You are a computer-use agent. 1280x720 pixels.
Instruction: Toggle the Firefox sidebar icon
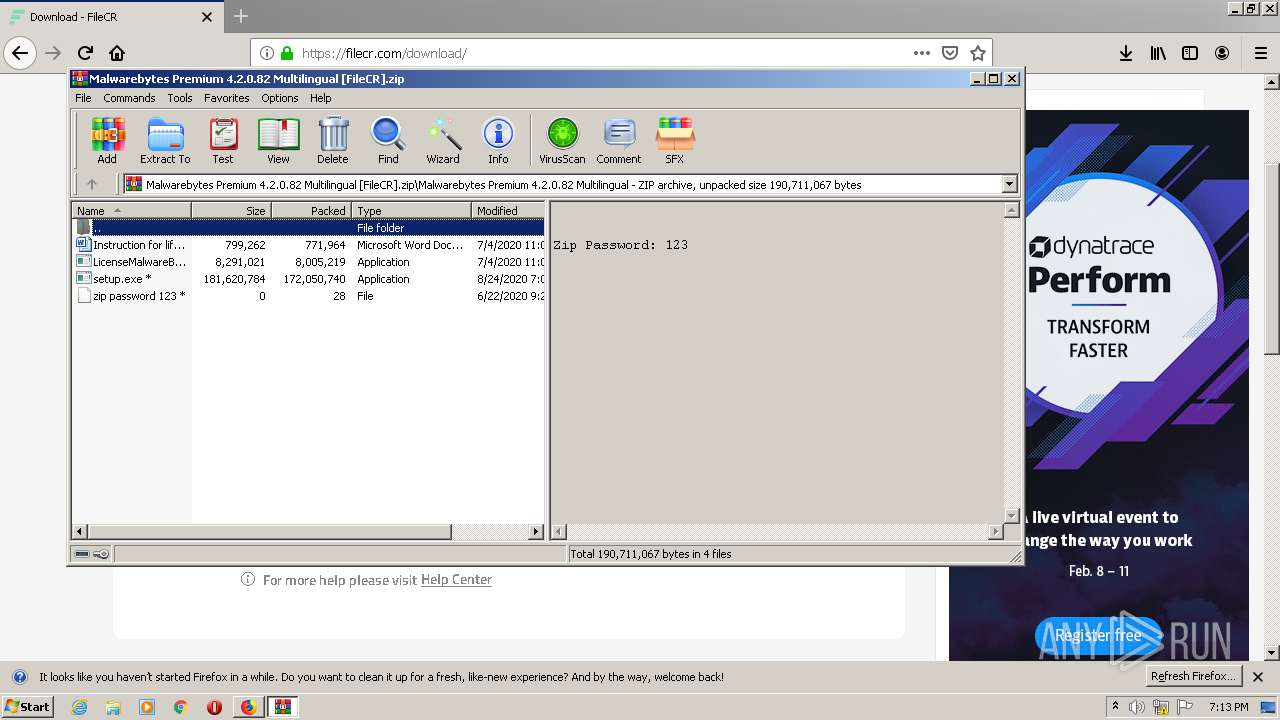coord(1190,53)
